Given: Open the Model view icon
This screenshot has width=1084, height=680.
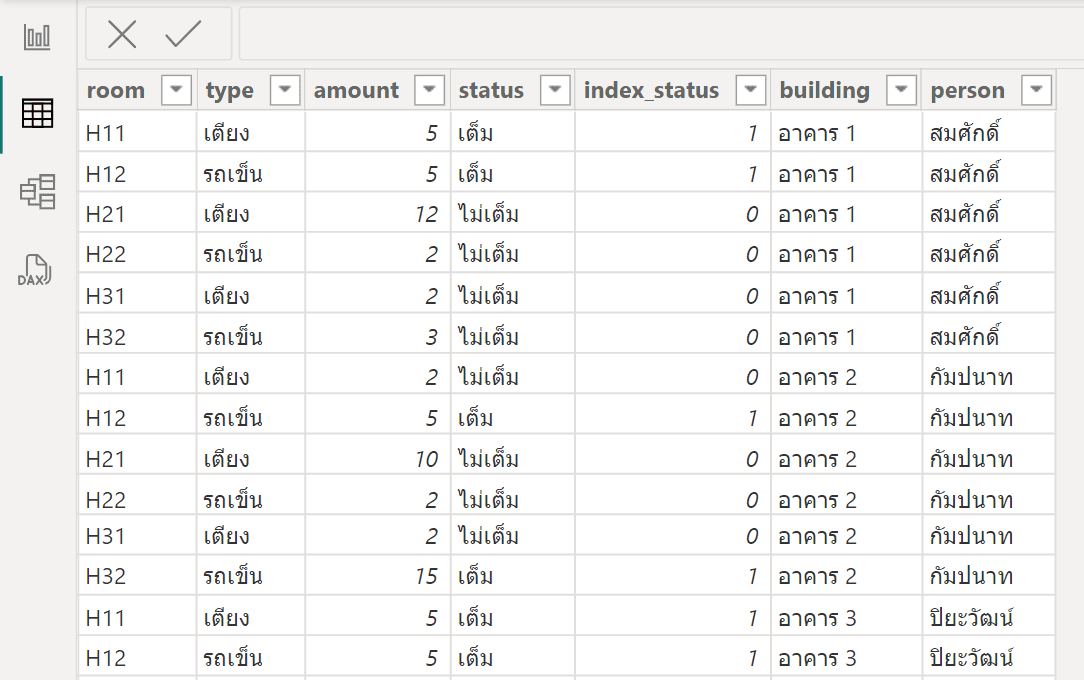Looking at the screenshot, I should pos(37,191).
